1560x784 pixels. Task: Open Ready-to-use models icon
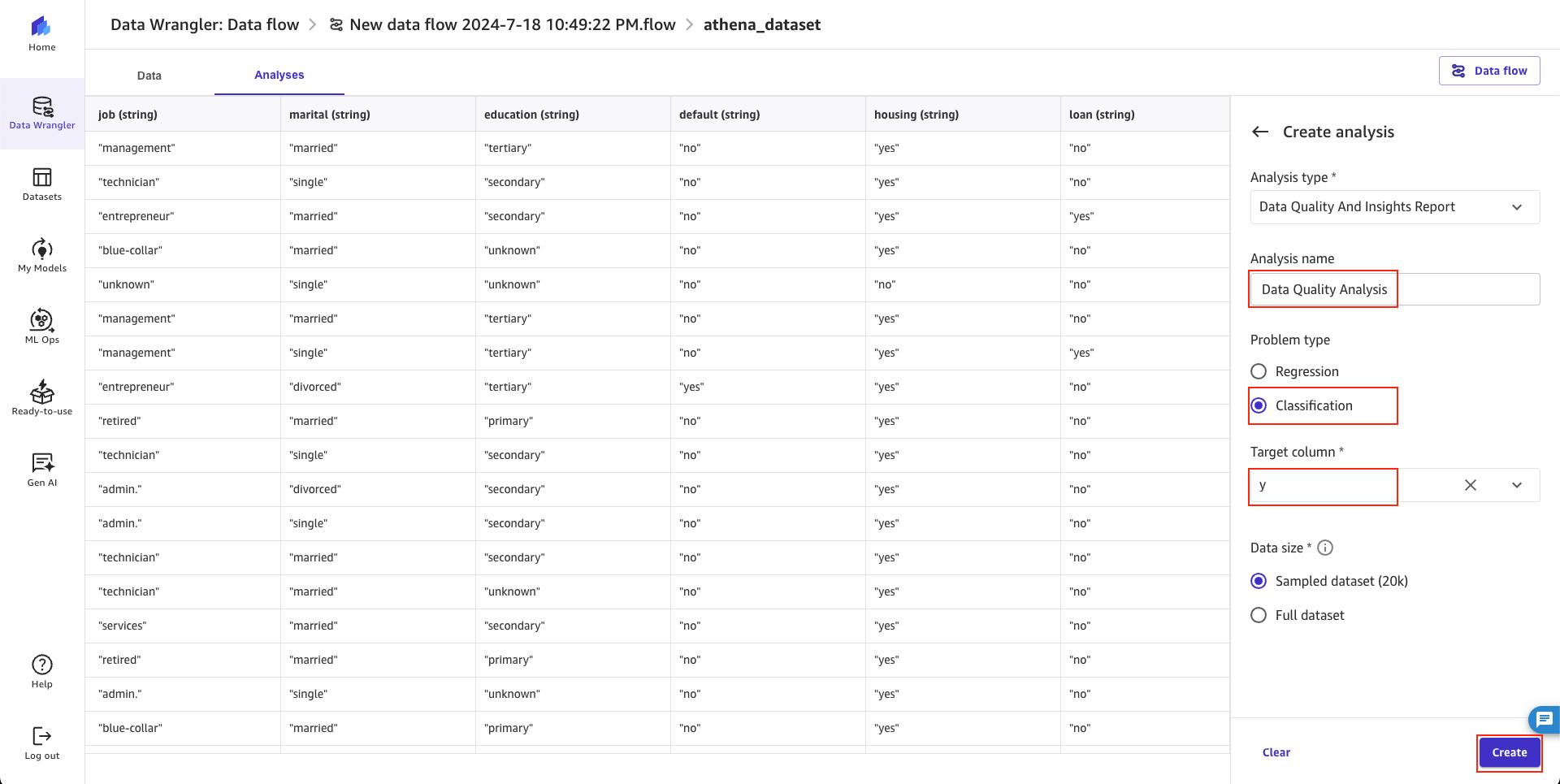41,392
